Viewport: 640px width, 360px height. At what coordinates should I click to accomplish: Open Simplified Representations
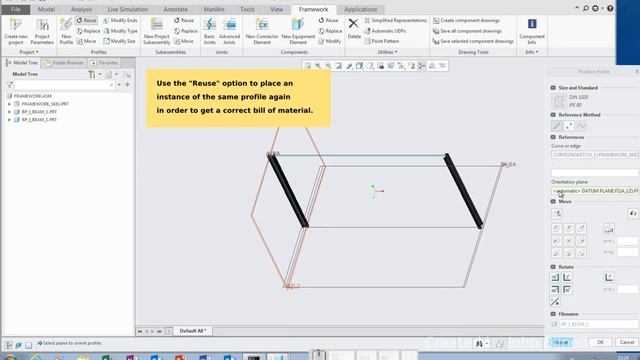click(396, 20)
